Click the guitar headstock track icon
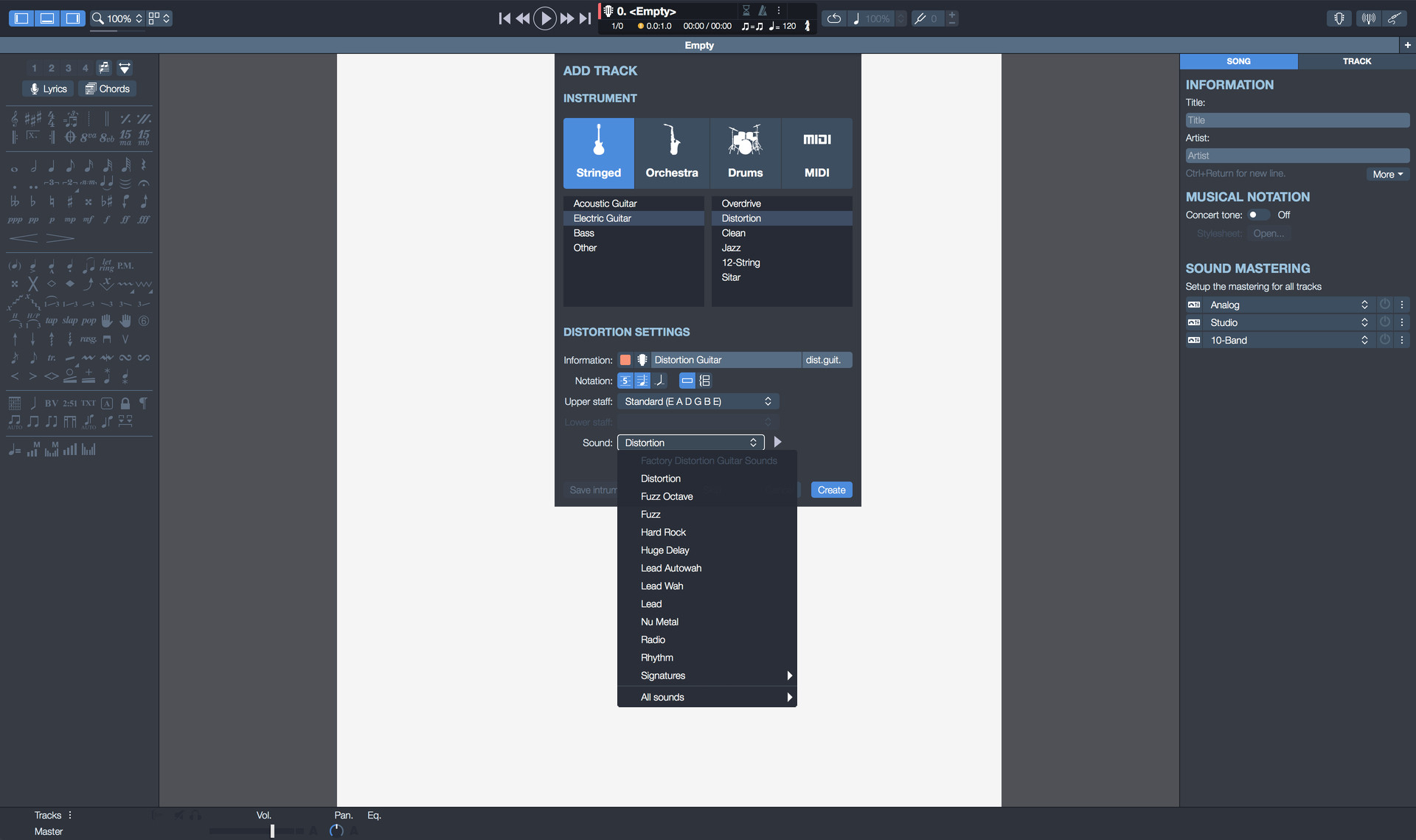 [x=642, y=360]
